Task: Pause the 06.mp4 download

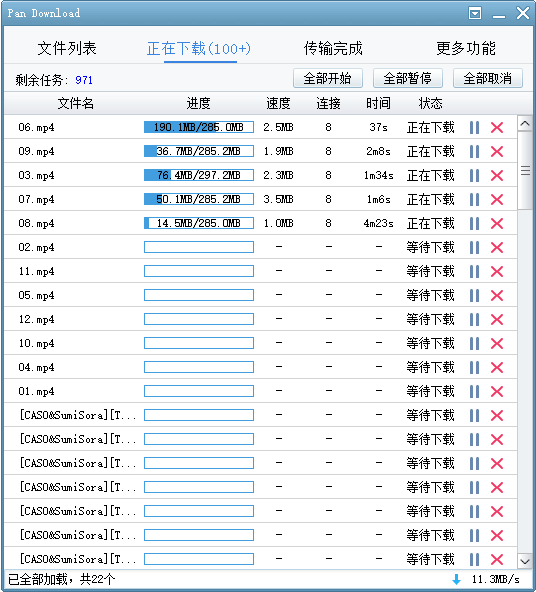Action: click(x=474, y=128)
